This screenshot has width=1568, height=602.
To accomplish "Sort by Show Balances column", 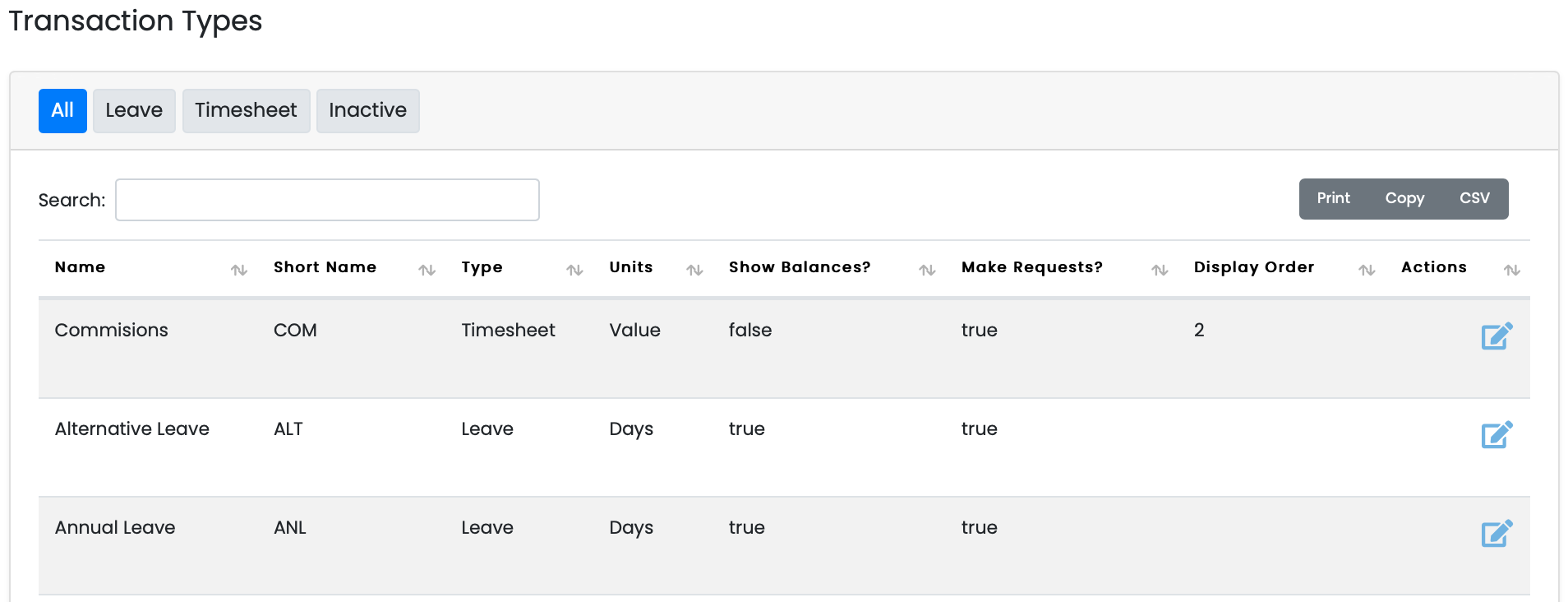I will coord(799,267).
